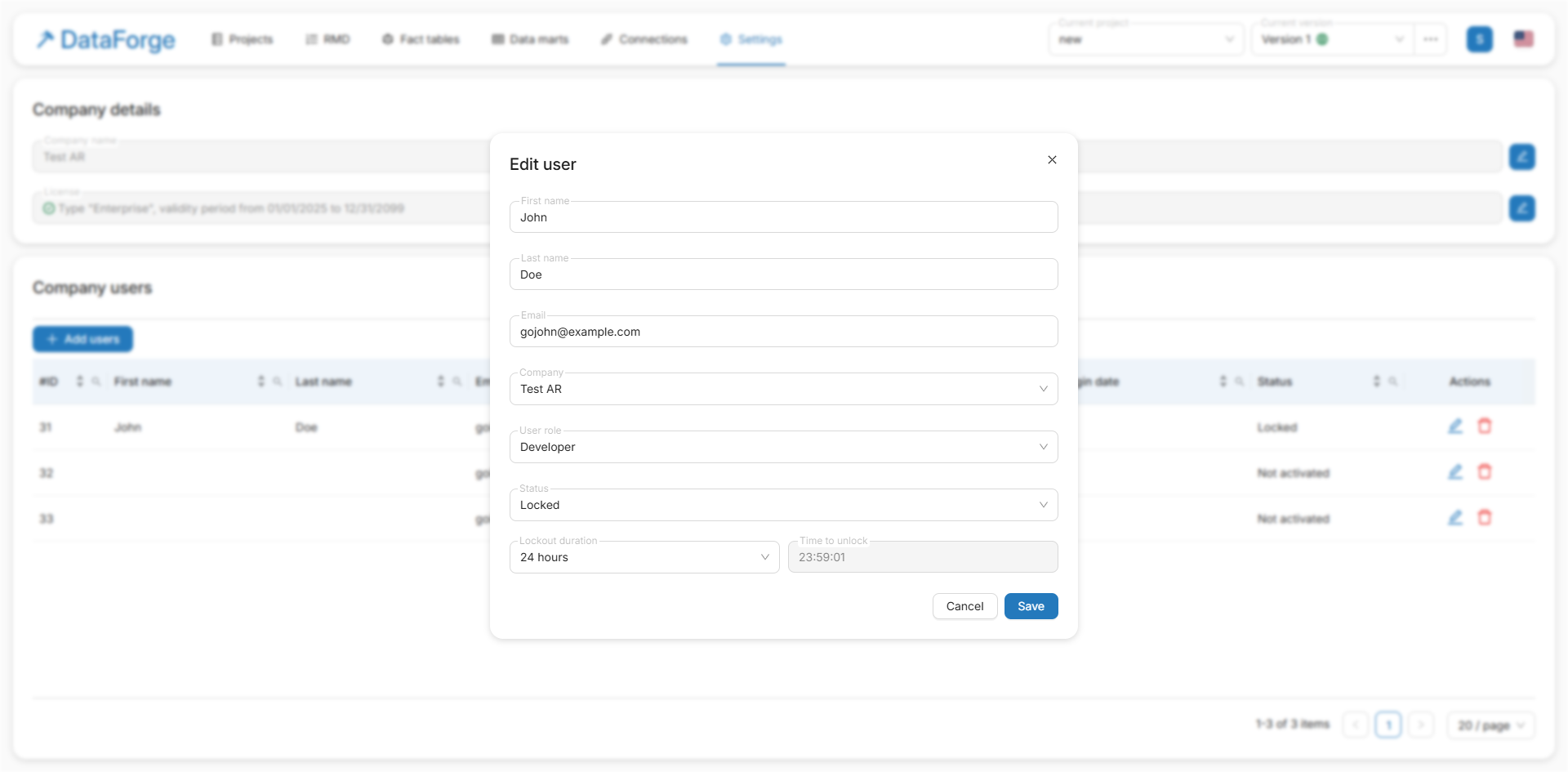The height and width of the screenshot is (772, 1568).
Task: Open the Projects menu item
Action: [243, 39]
